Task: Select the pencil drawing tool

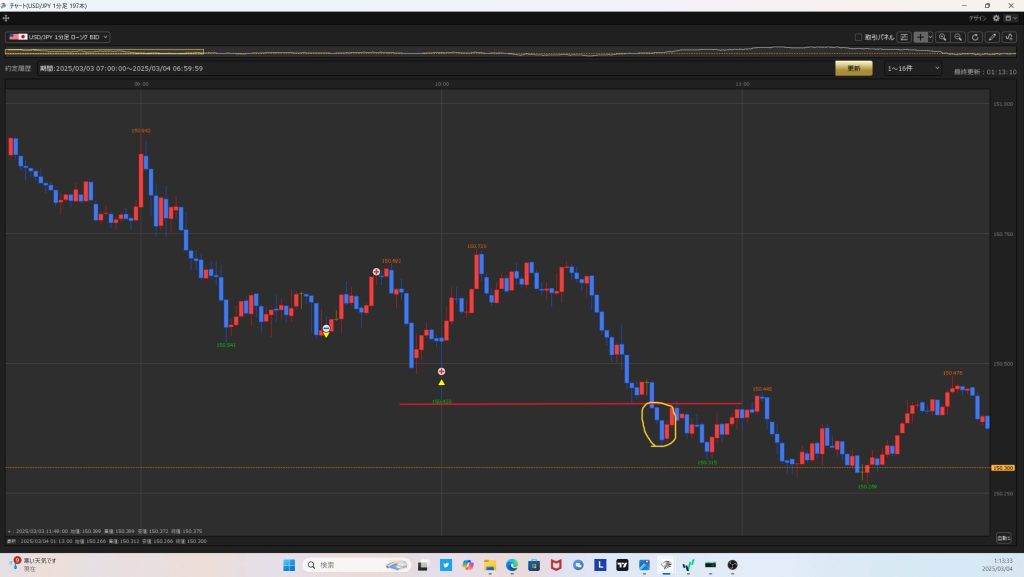Action: tap(992, 37)
